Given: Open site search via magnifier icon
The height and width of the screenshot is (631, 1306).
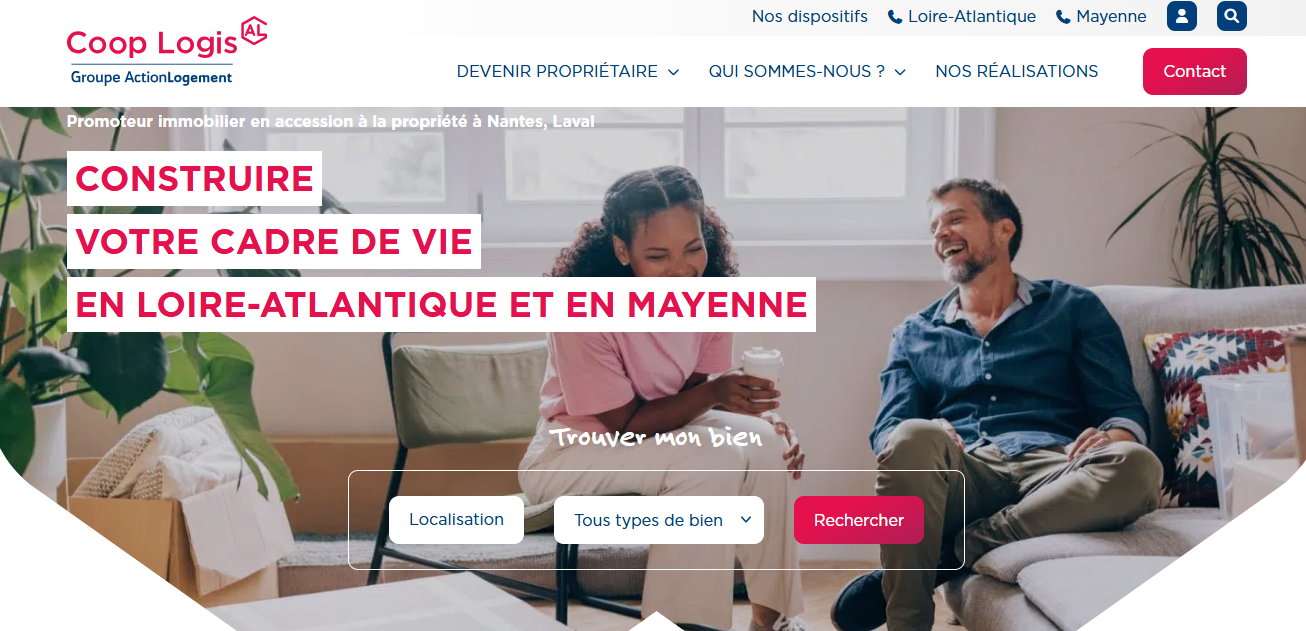Looking at the screenshot, I should 1232,16.
